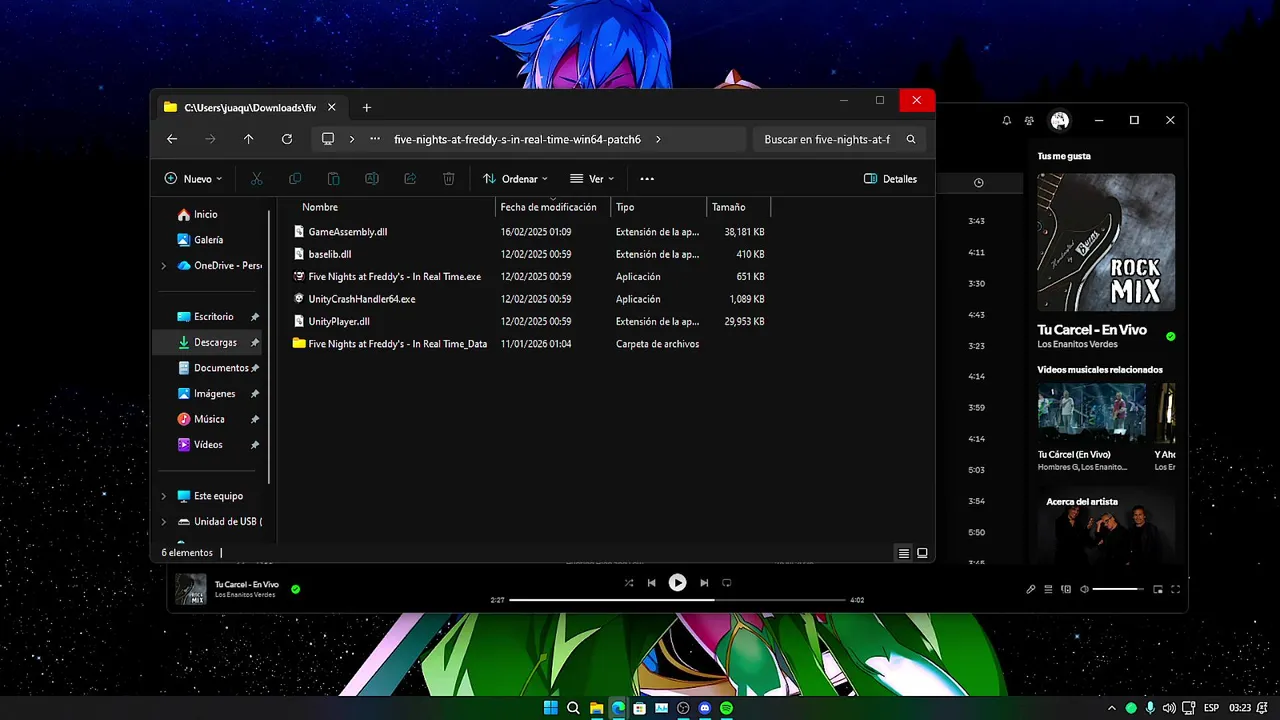Open Connect to a device in Spotify
This screenshot has width=1280, height=720.
pyautogui.click(x=1066, y=589)
